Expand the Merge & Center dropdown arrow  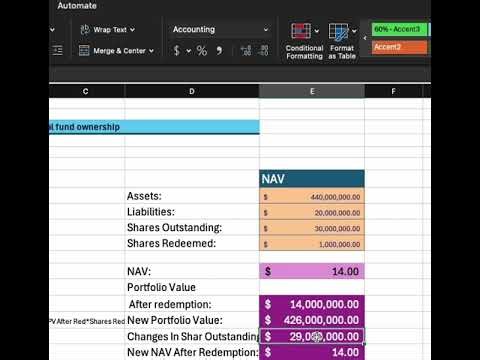pos(151,51)
